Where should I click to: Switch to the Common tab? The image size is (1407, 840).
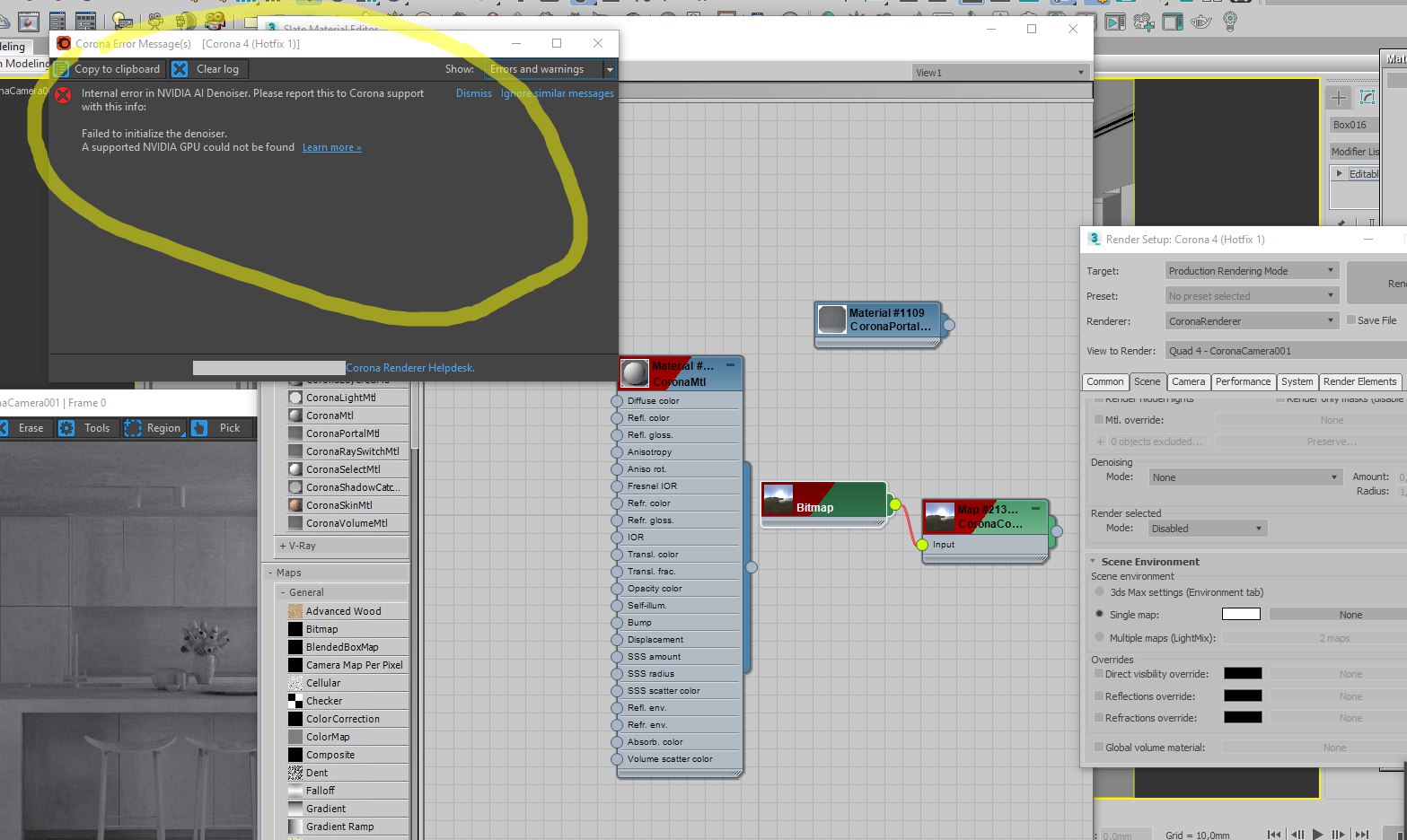click(x=1104, y=381)
